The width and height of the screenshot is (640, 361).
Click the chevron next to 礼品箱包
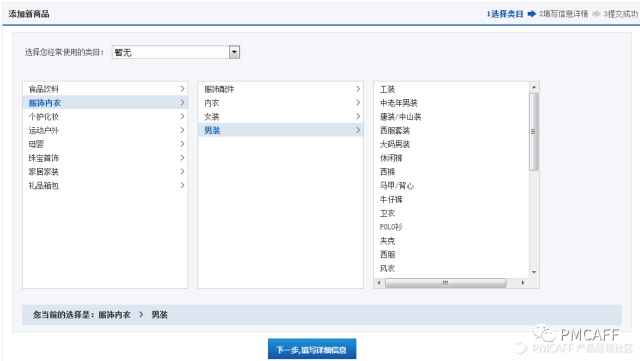182,185
